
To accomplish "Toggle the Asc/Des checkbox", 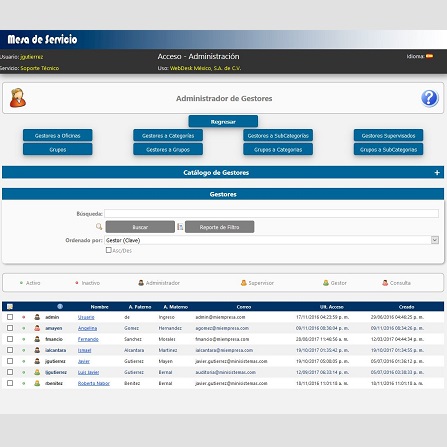I will coord(108,250).
